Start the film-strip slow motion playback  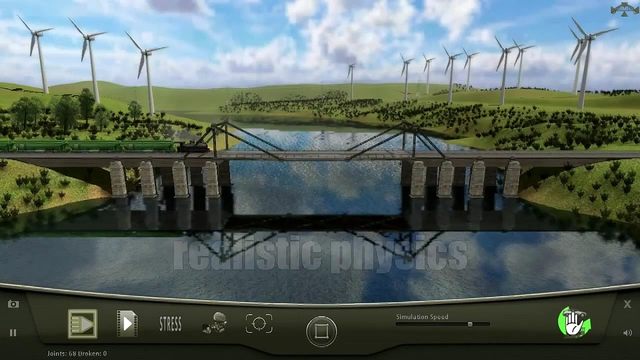coord(127,324)
